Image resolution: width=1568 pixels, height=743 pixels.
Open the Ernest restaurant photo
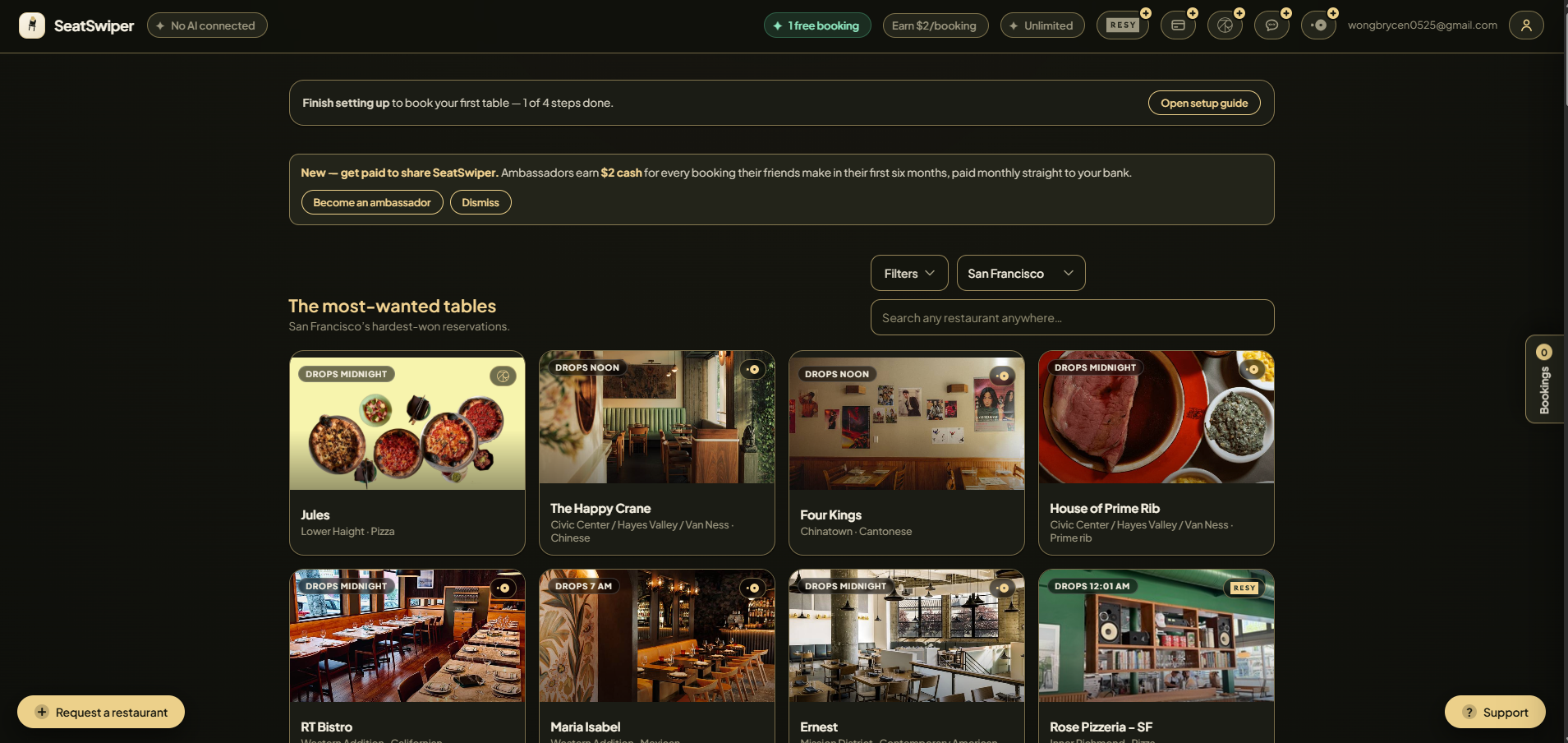click(x=907, y=636)
